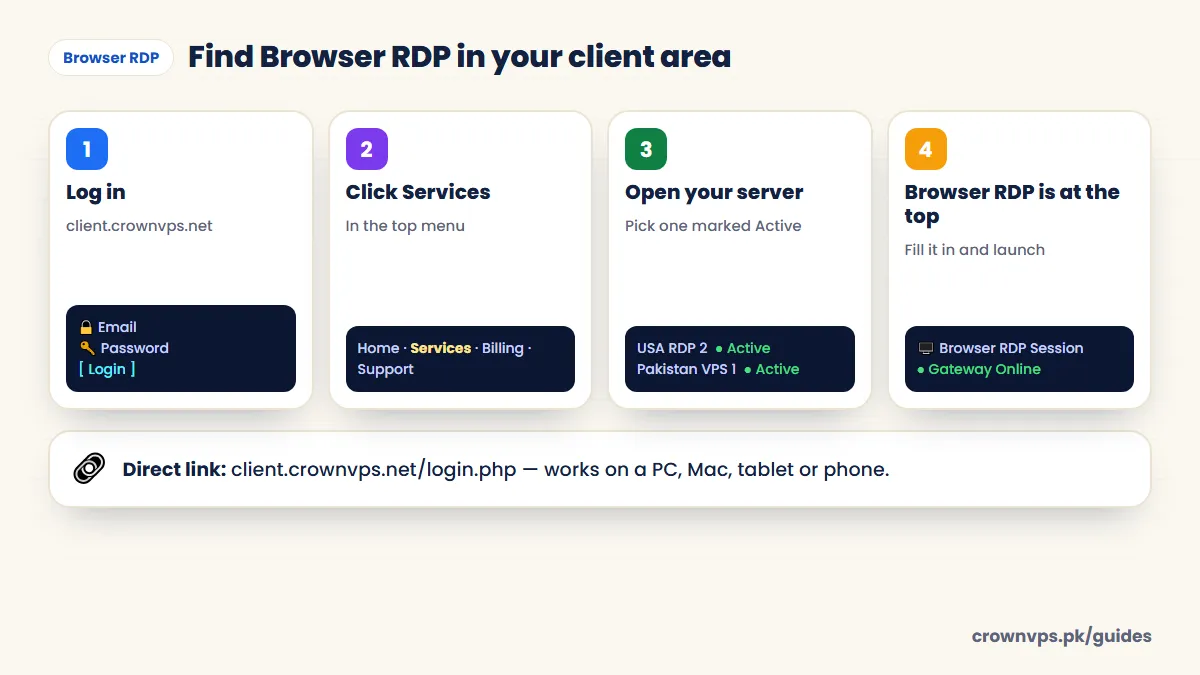Click the Fill it in and launch text
The width and height of the screenshot is (1200, 675).
(x=974, y=250)
